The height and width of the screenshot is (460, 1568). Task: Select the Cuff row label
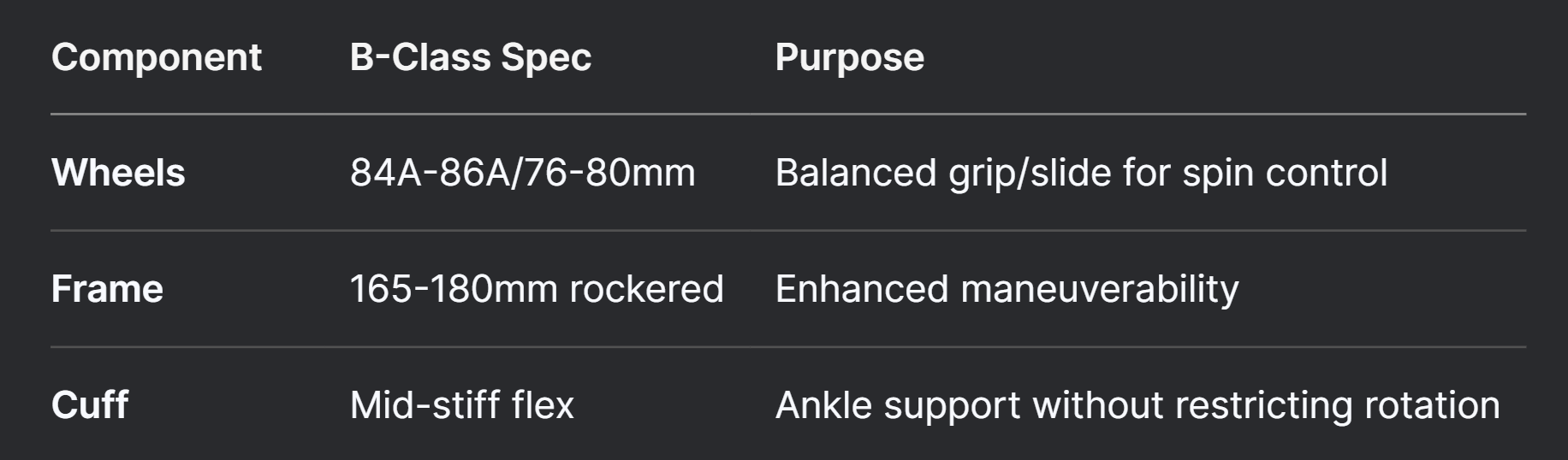pos(90,404)
